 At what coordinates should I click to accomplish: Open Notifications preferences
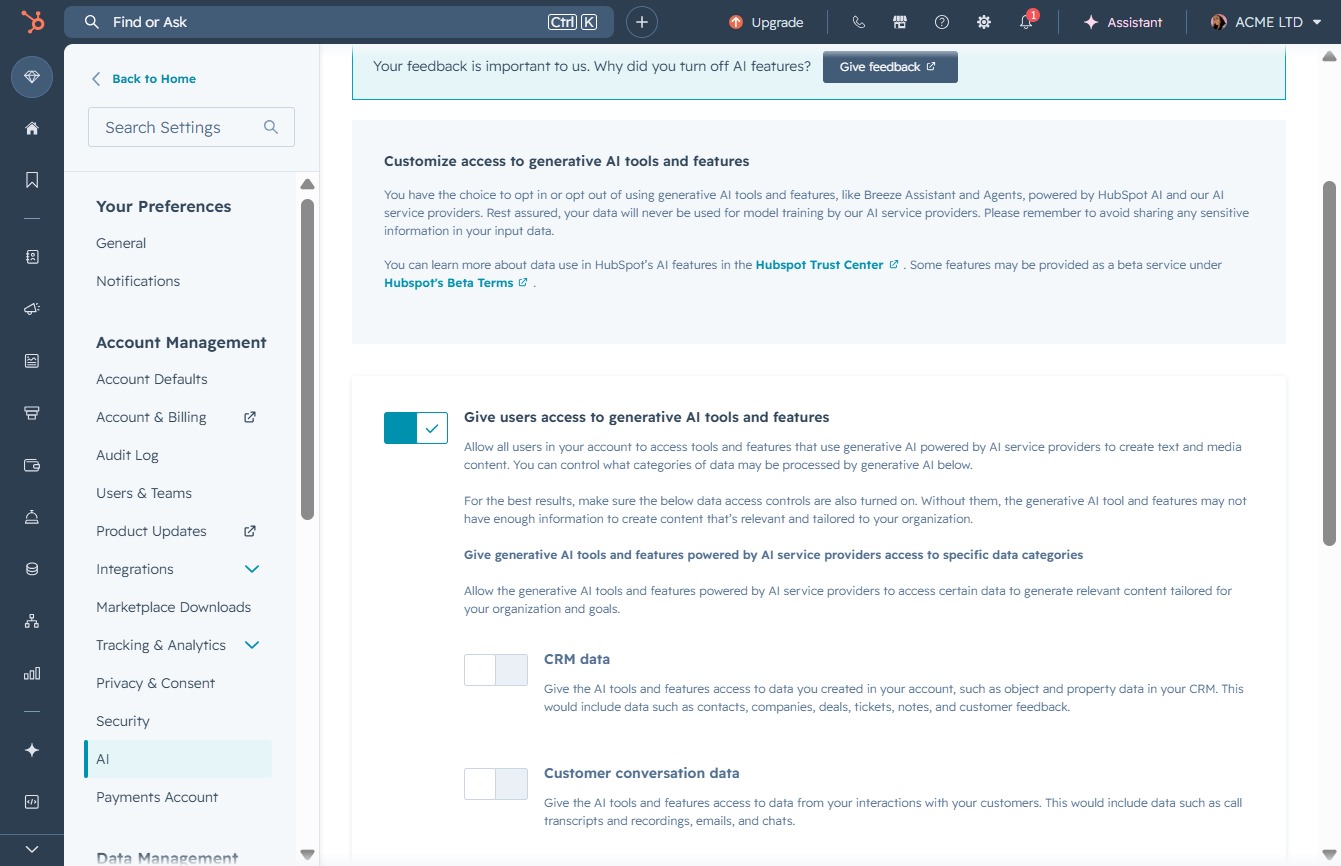138,281
